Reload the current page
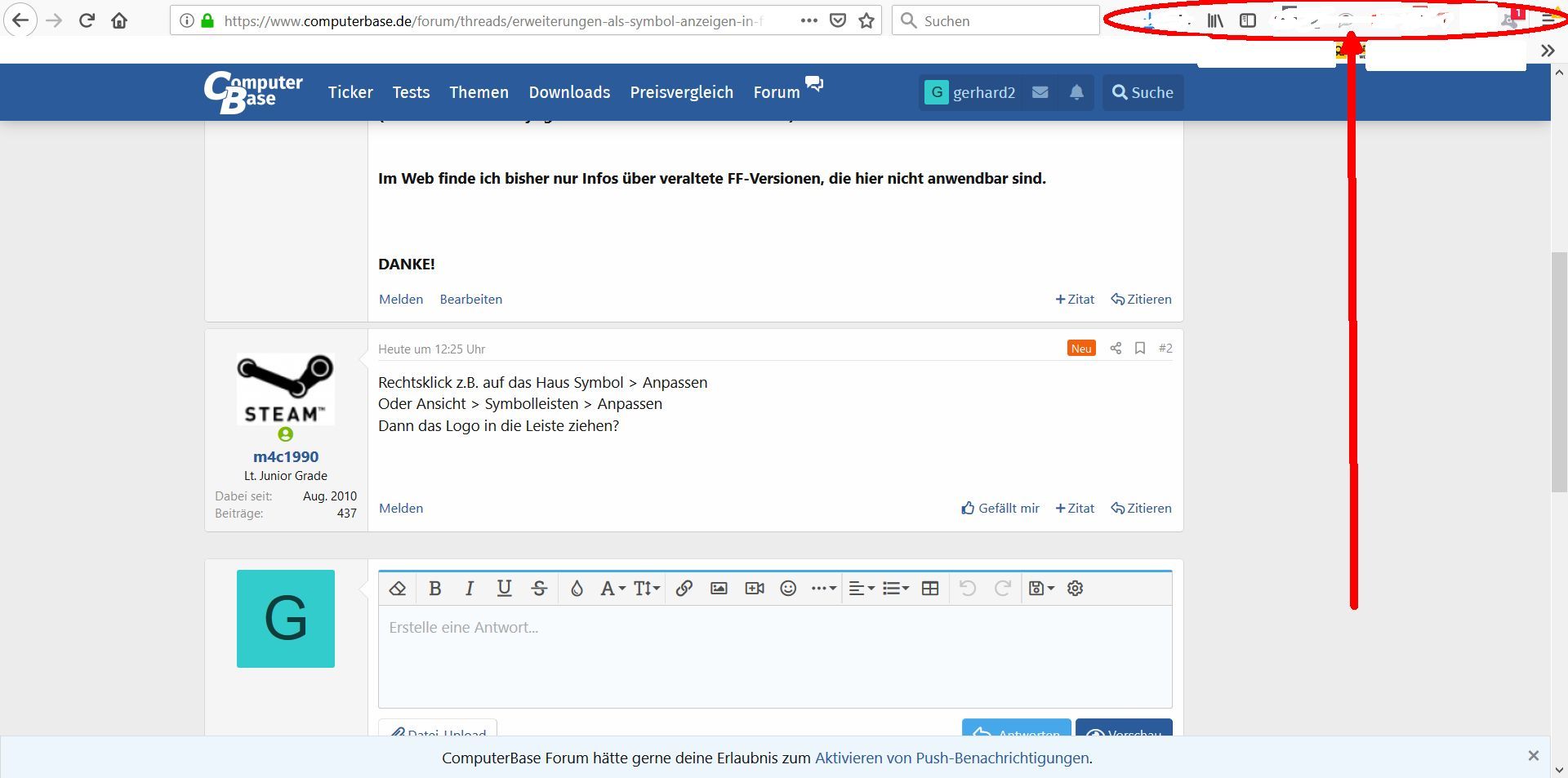This screenshot has width=1568, height=778. point(87,20)
